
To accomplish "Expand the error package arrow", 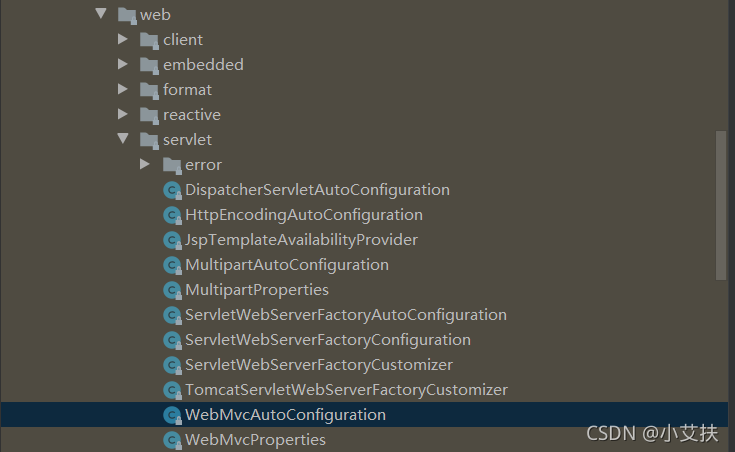I will tap(145, 164).
